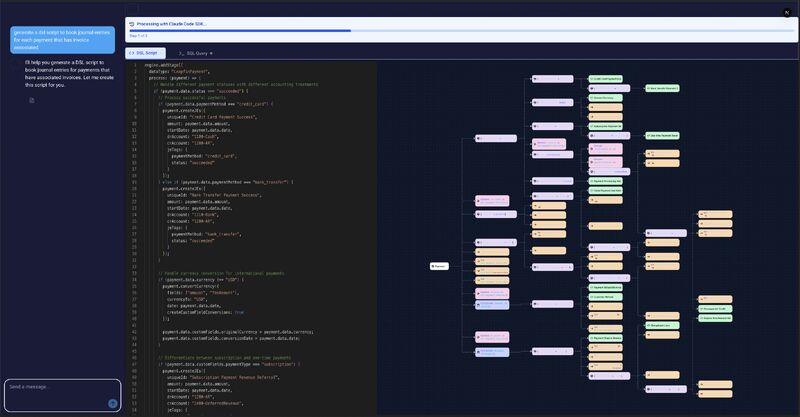Screen dimensions: 800x417
Task: Click the payment.convertCurrency({ code line
Action: (191, 286)
